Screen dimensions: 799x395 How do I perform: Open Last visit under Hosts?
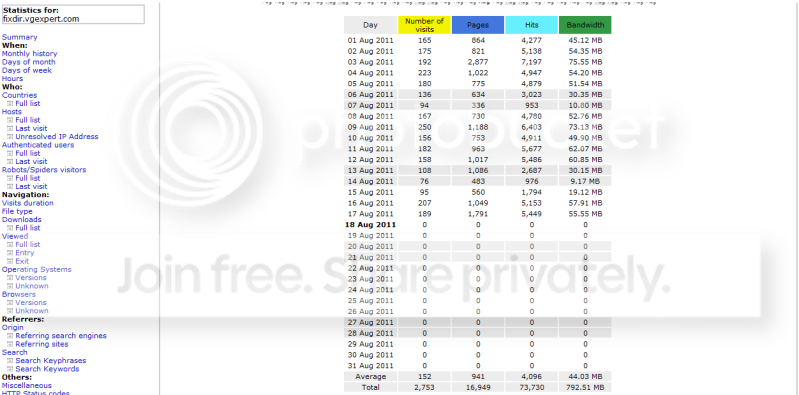(x=31, y=128)
